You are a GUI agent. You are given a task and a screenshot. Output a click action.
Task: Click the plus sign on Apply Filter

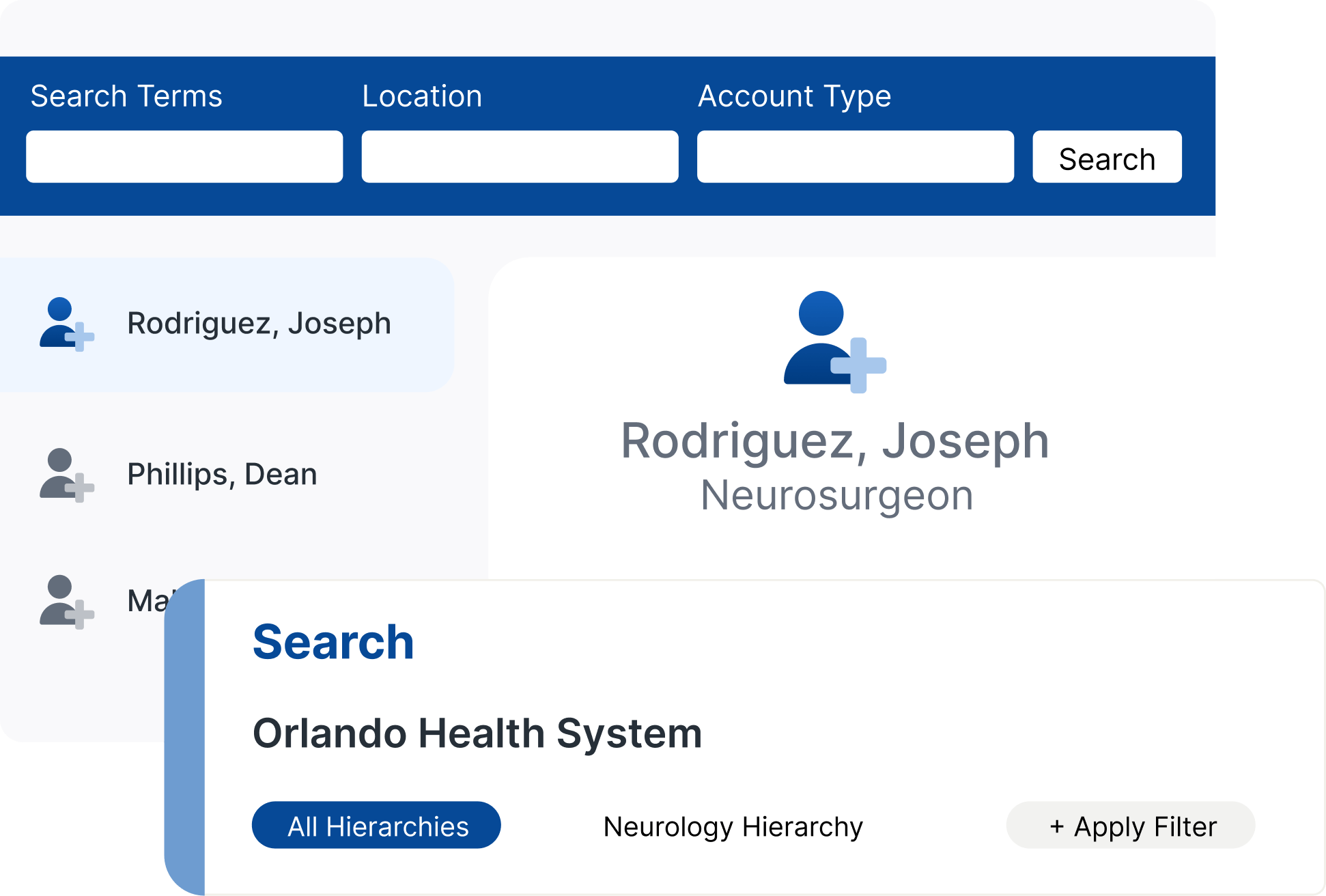[x=1057, y=826]
